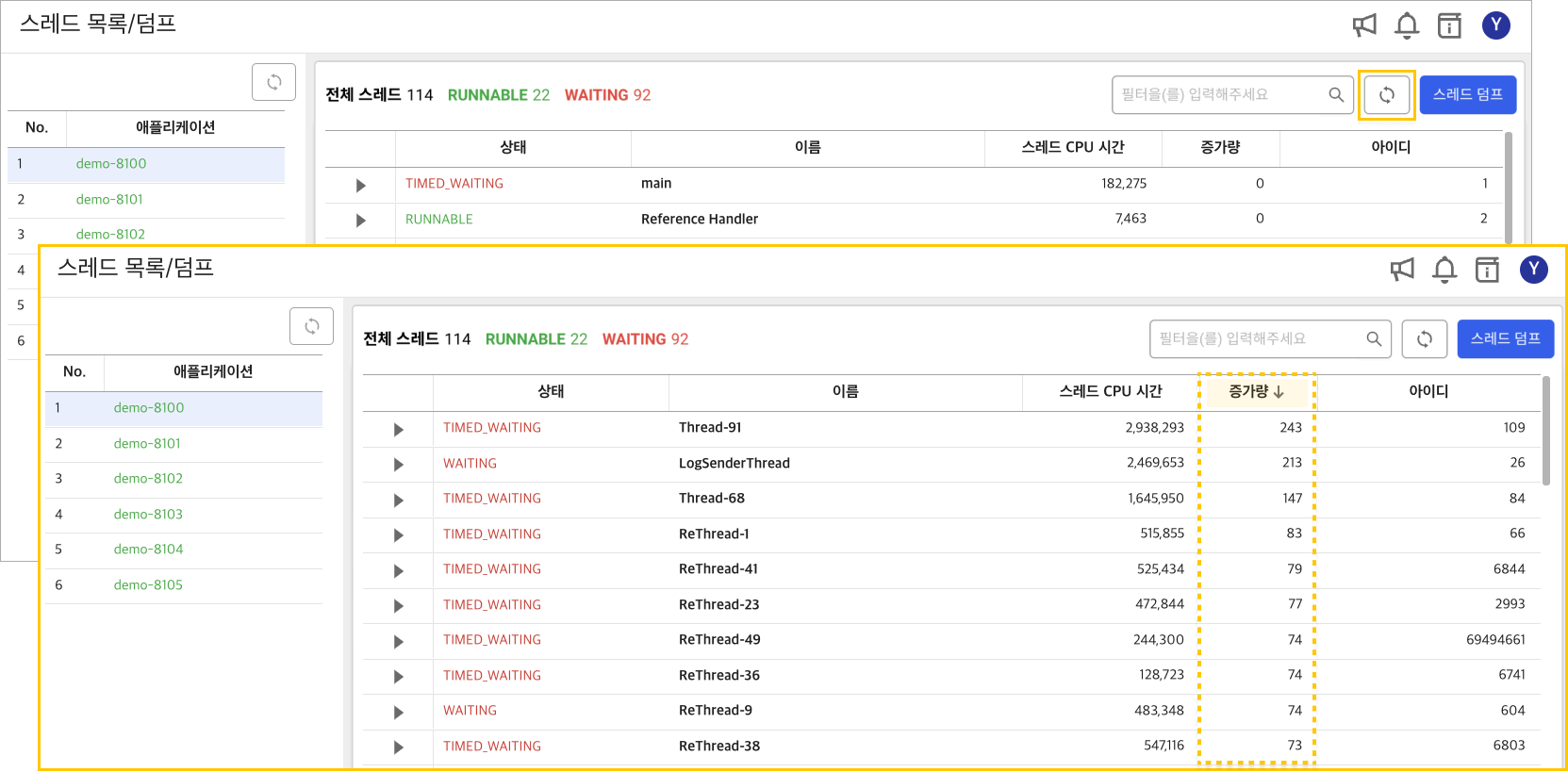Expand the Thread-91 row

[x=399, y=430]
